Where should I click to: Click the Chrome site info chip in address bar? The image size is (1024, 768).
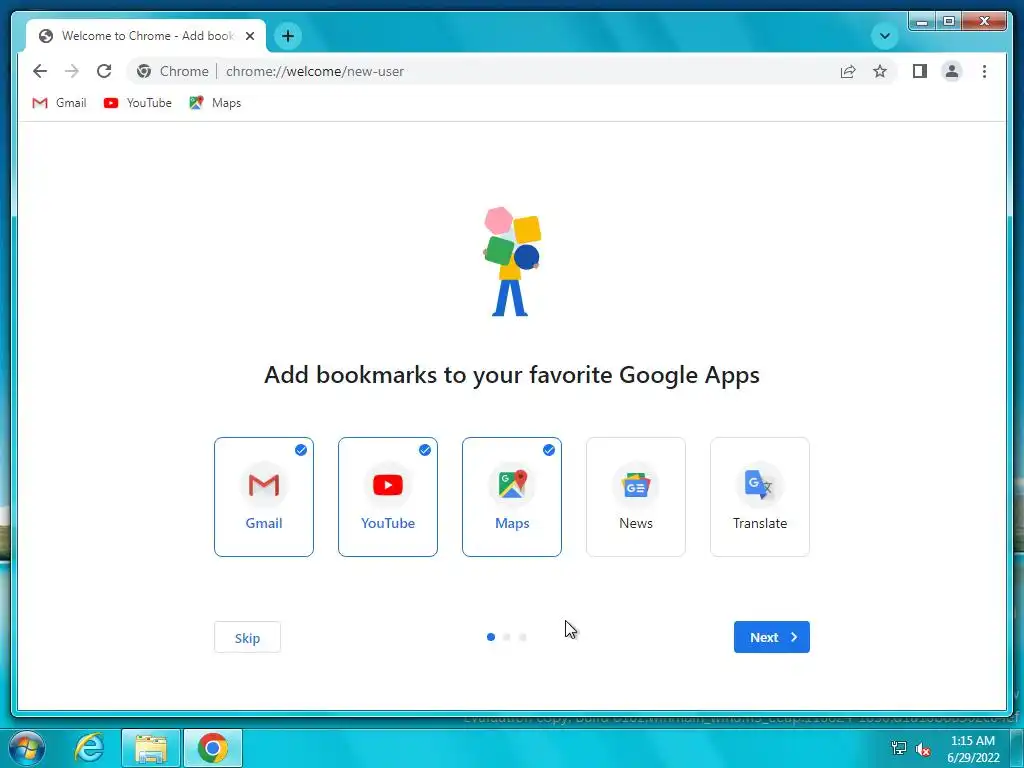[x=174, y=71]
